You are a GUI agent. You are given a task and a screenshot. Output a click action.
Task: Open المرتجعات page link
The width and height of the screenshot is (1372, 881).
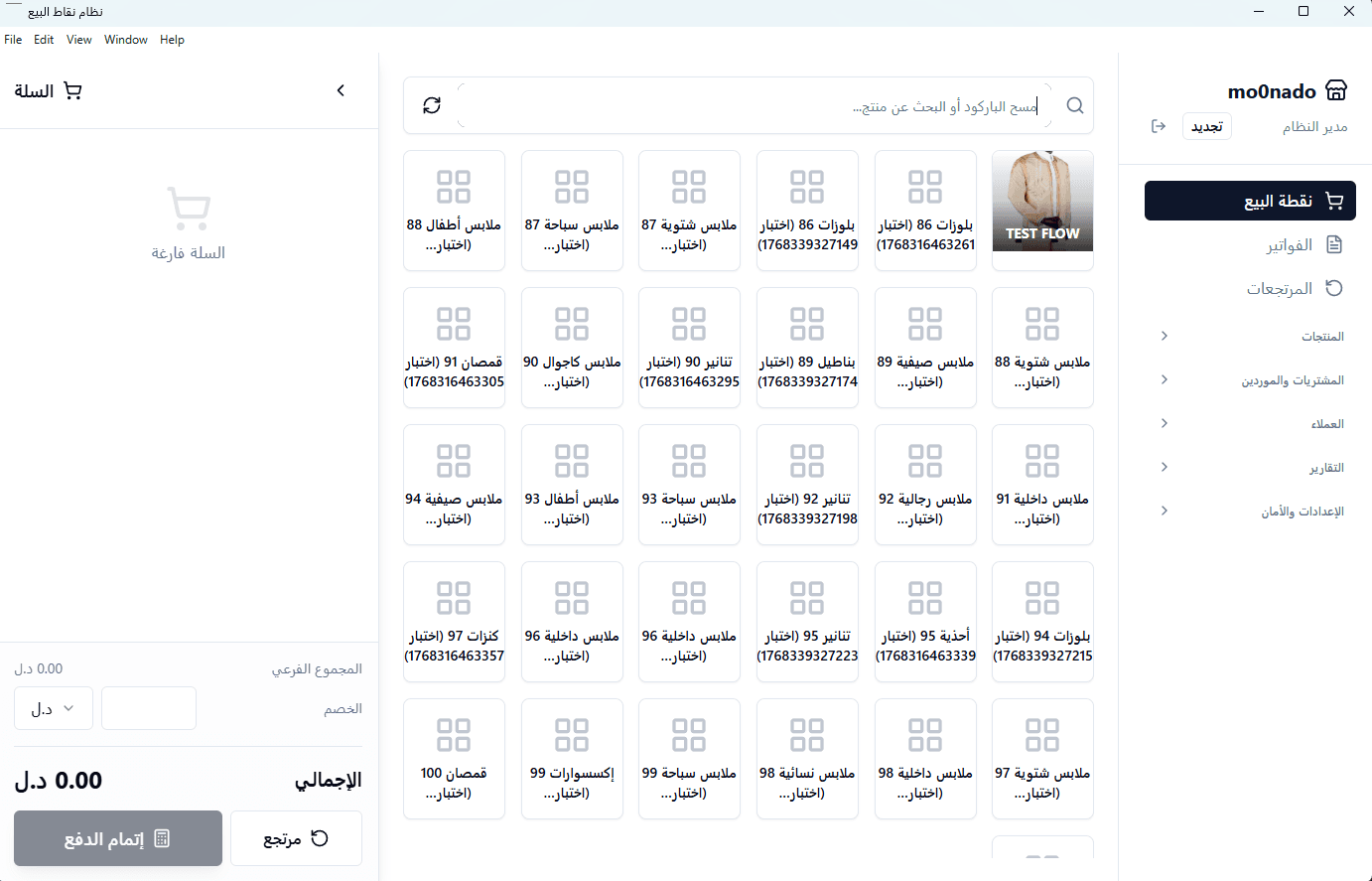pyautogui.click(x=1250, y=288)
